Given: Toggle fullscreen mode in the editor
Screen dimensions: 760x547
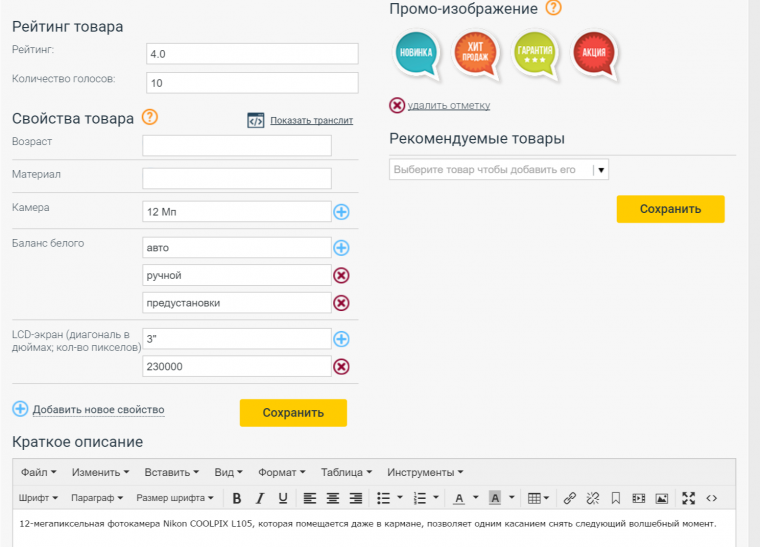Looking at the screenshot, I should (688, 498).
